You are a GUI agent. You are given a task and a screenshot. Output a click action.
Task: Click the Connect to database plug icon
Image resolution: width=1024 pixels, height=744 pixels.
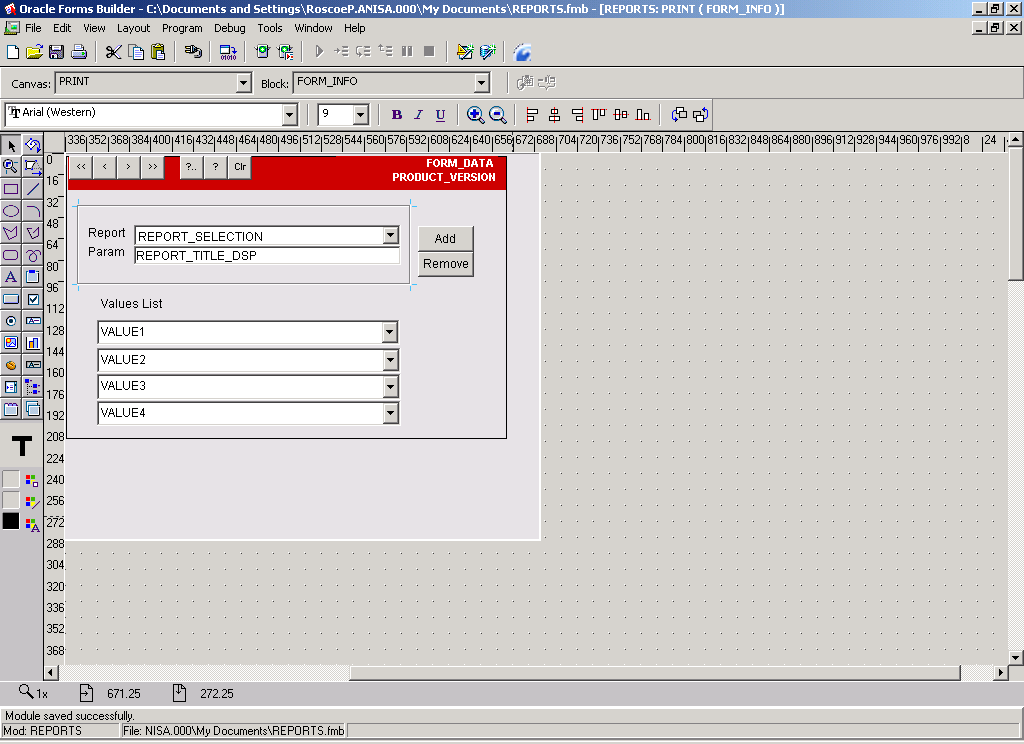point(193,52)
